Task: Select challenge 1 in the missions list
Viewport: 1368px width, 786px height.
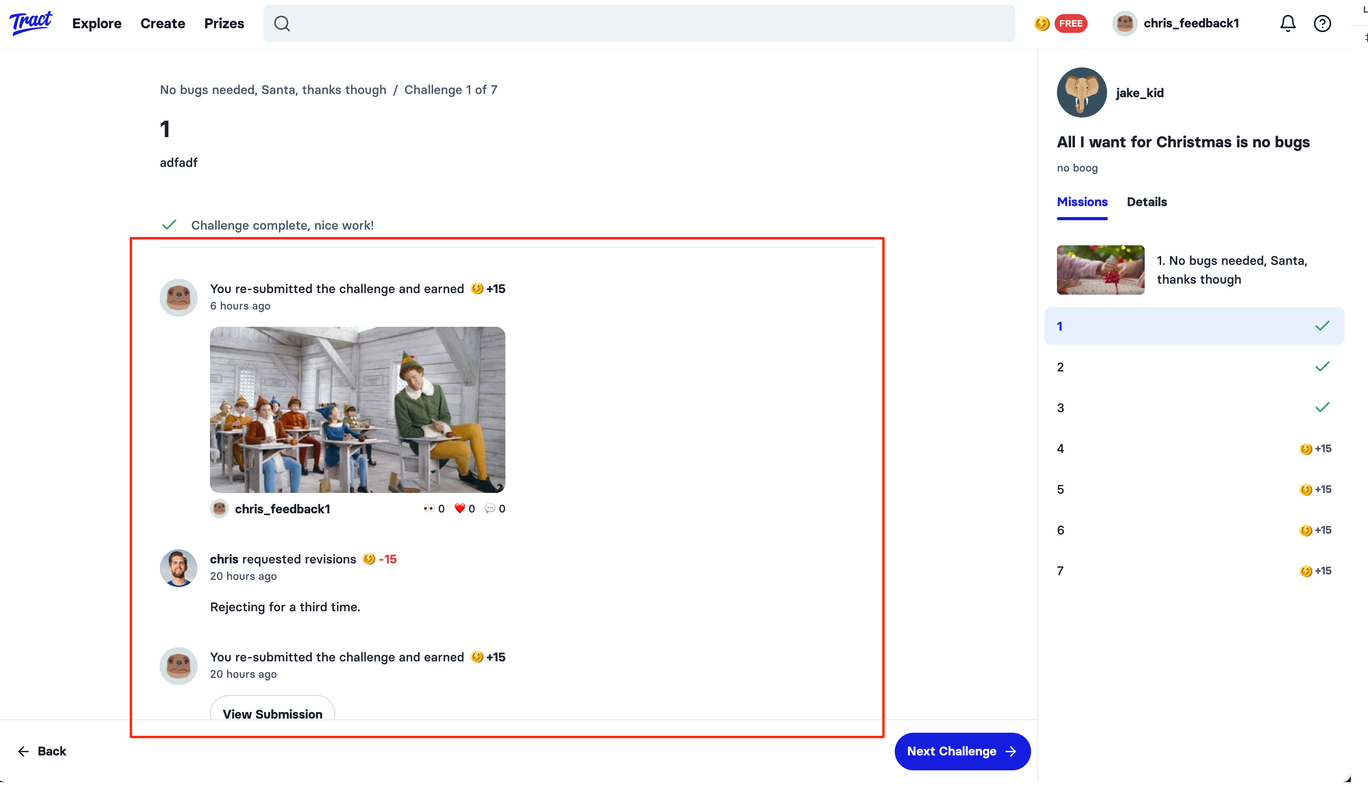Action: click(1194, 326)
